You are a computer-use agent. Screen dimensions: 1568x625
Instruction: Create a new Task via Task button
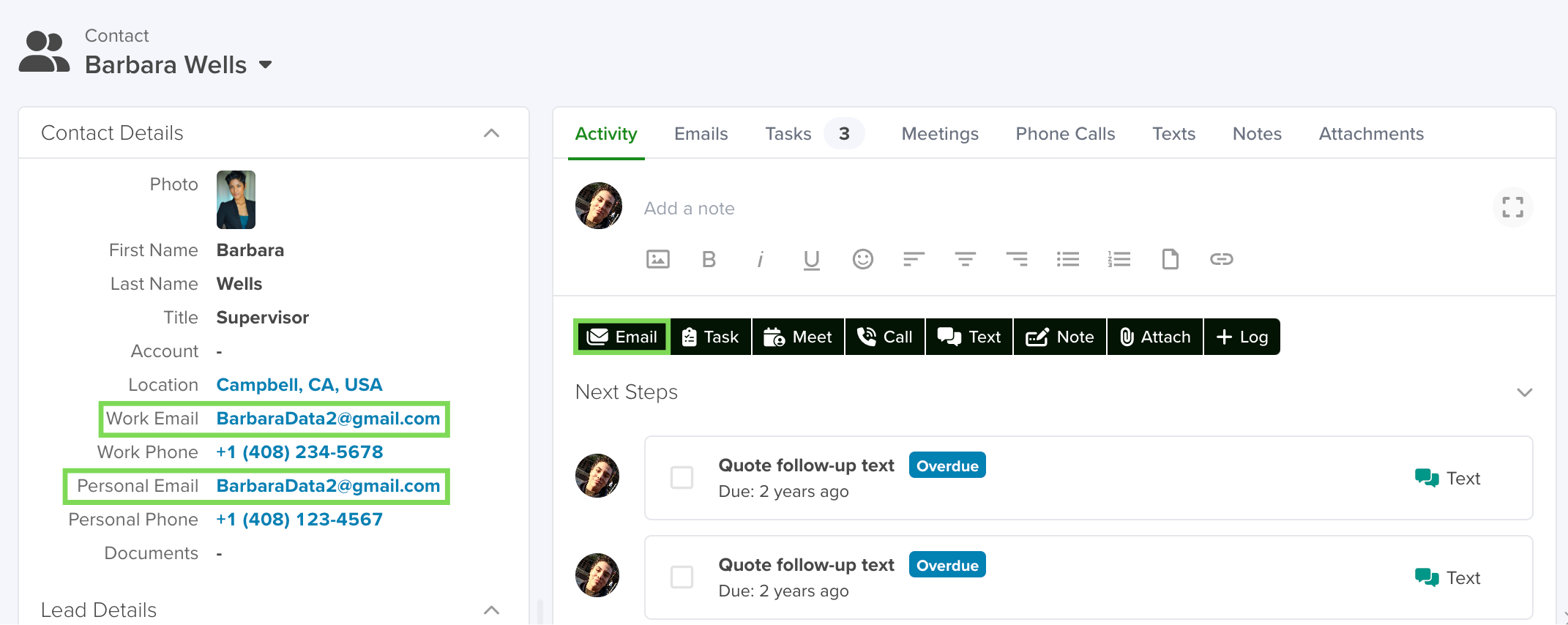[x=711, y=337]
